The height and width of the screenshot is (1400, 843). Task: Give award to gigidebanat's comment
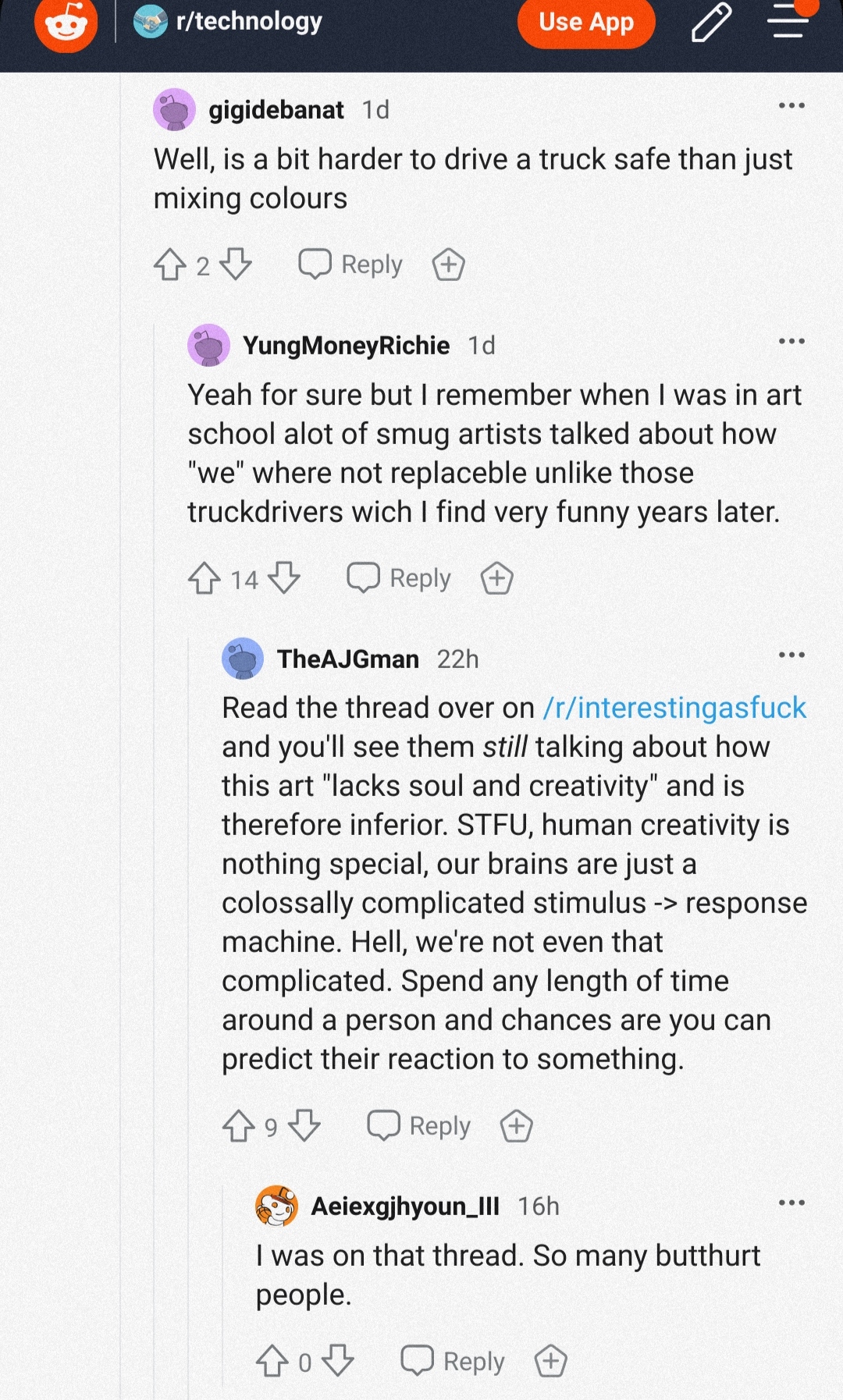449,265
